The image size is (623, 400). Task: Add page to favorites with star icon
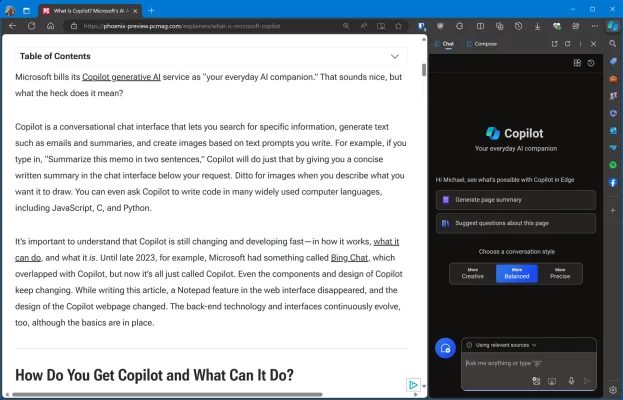[399, 26]
